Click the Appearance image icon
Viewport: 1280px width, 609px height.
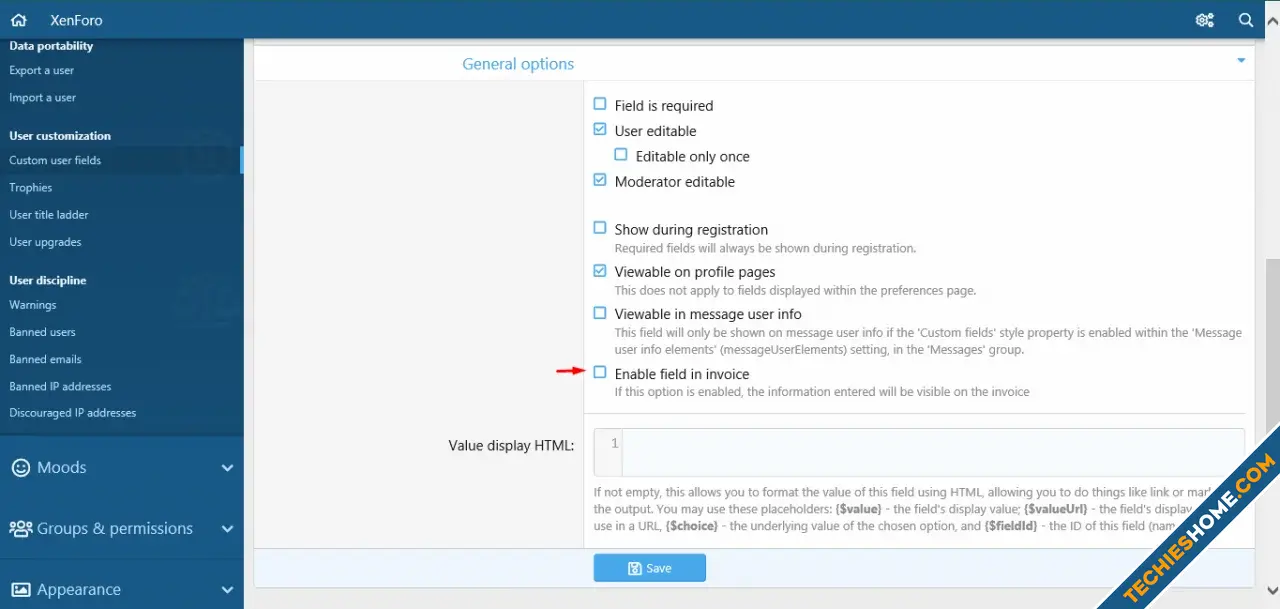[x=19, y=590]
